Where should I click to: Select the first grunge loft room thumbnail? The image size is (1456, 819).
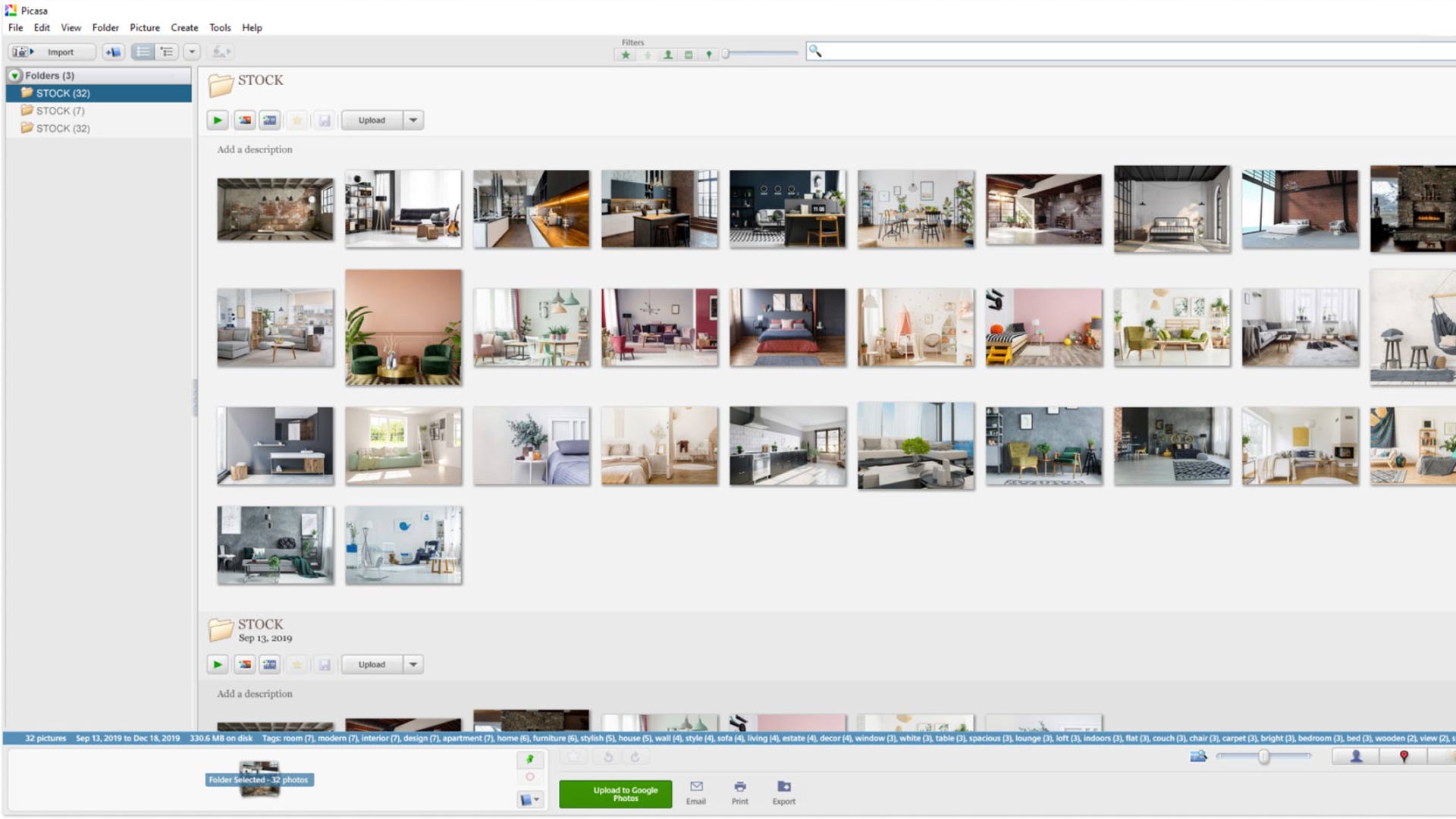tap(275, 209)
